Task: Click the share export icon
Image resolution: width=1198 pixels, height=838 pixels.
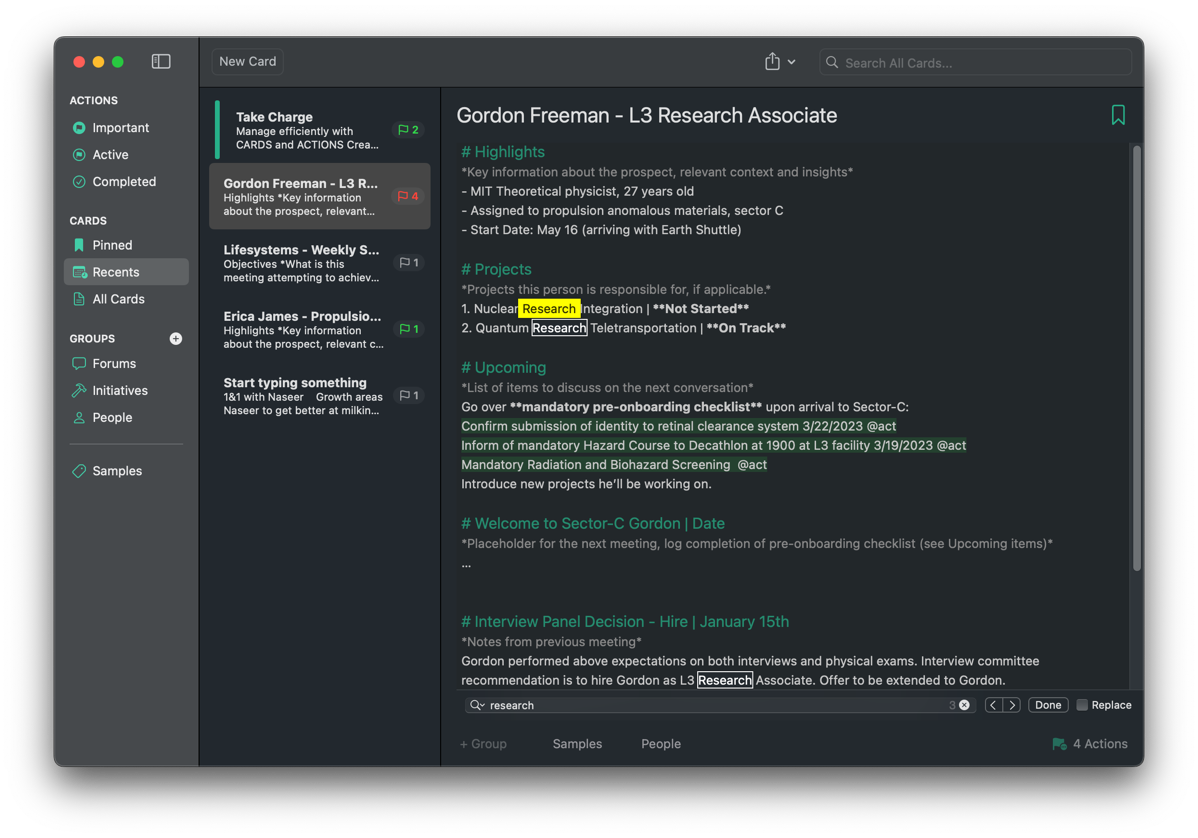Action: (772, 61)
